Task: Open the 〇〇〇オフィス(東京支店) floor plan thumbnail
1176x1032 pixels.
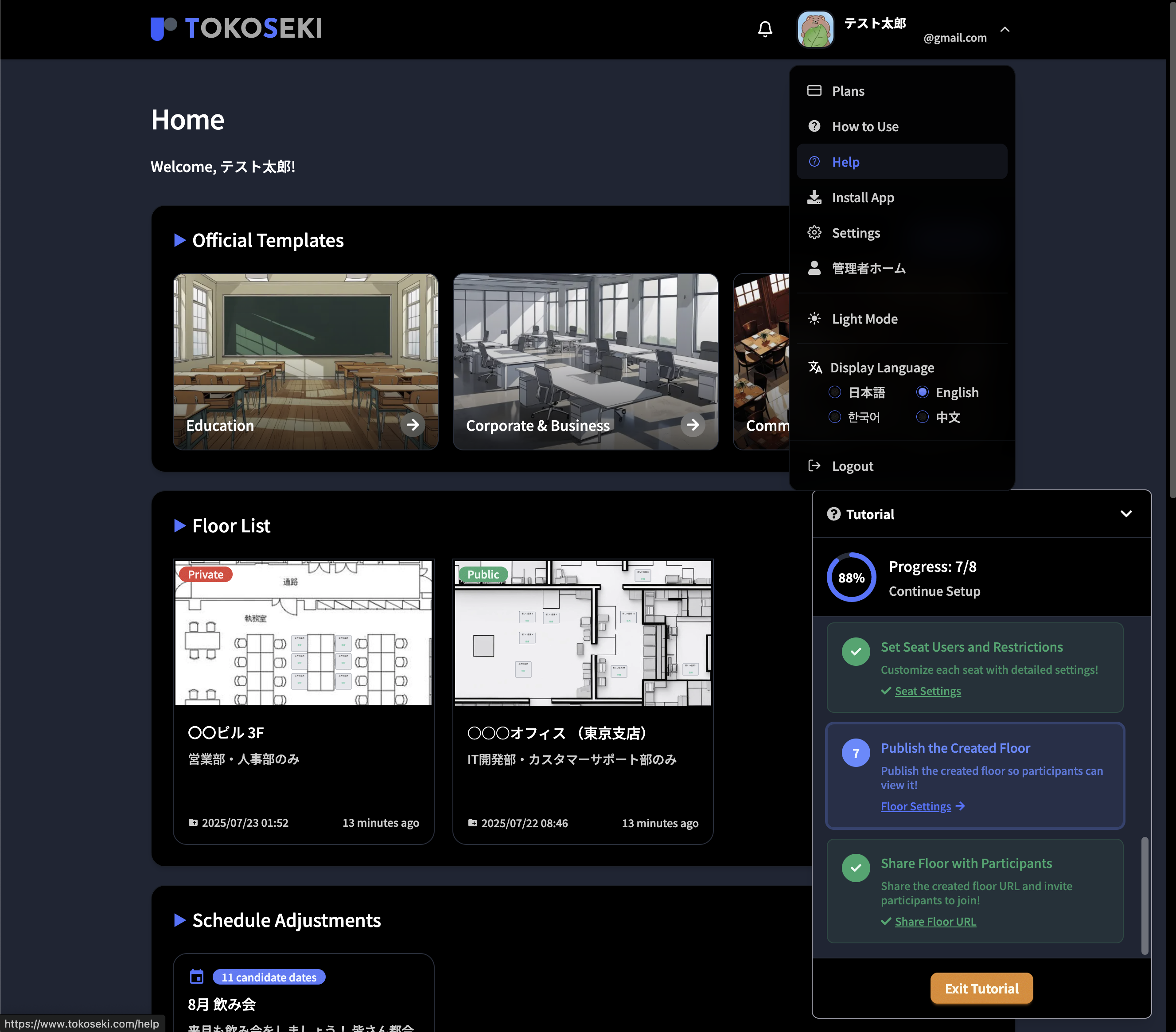Action: pos(583,633)
